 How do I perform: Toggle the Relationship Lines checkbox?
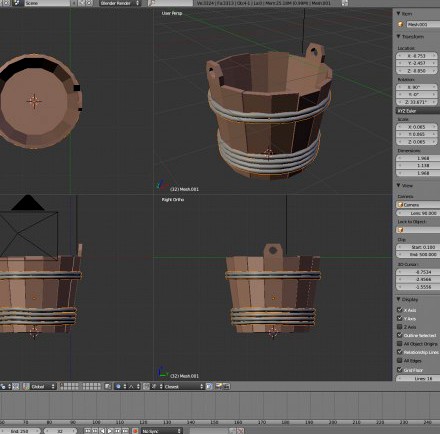[x=399, y=352]
